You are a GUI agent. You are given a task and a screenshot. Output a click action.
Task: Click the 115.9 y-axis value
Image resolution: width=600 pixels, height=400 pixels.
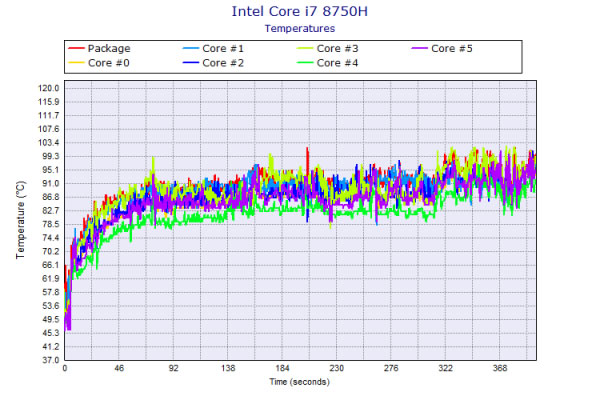pos(49,102)
